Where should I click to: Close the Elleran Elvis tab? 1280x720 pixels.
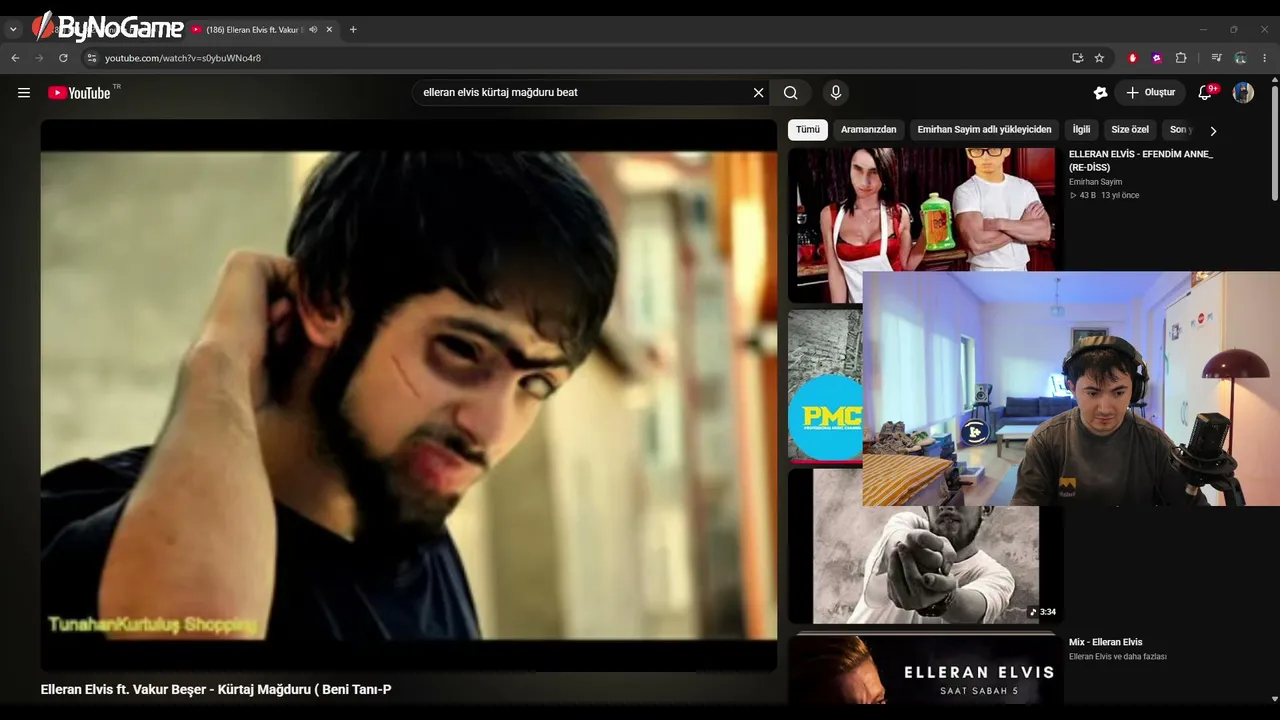point(329,30)
